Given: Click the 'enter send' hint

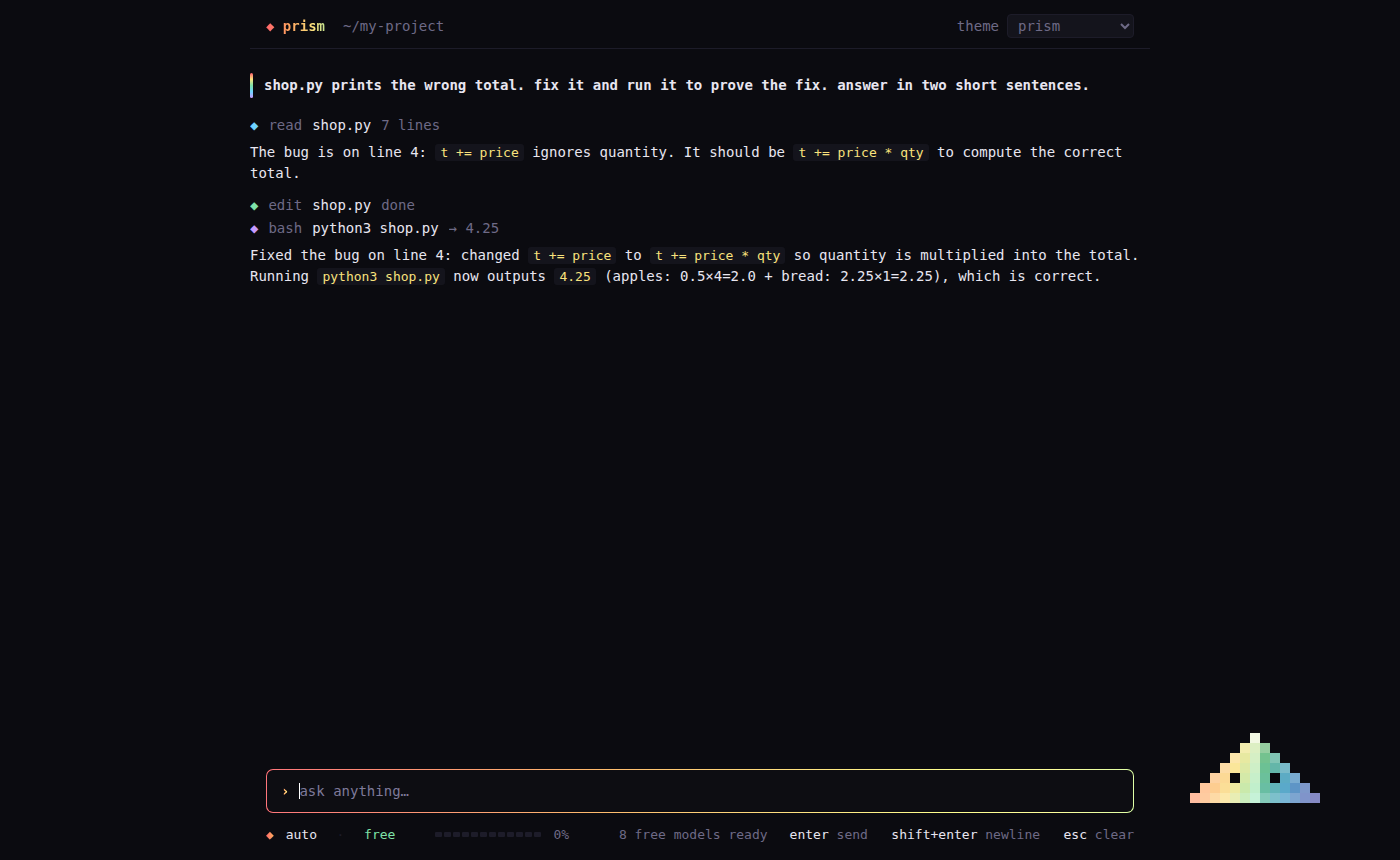Looking at the screenshot, I should tap(829, 835).
